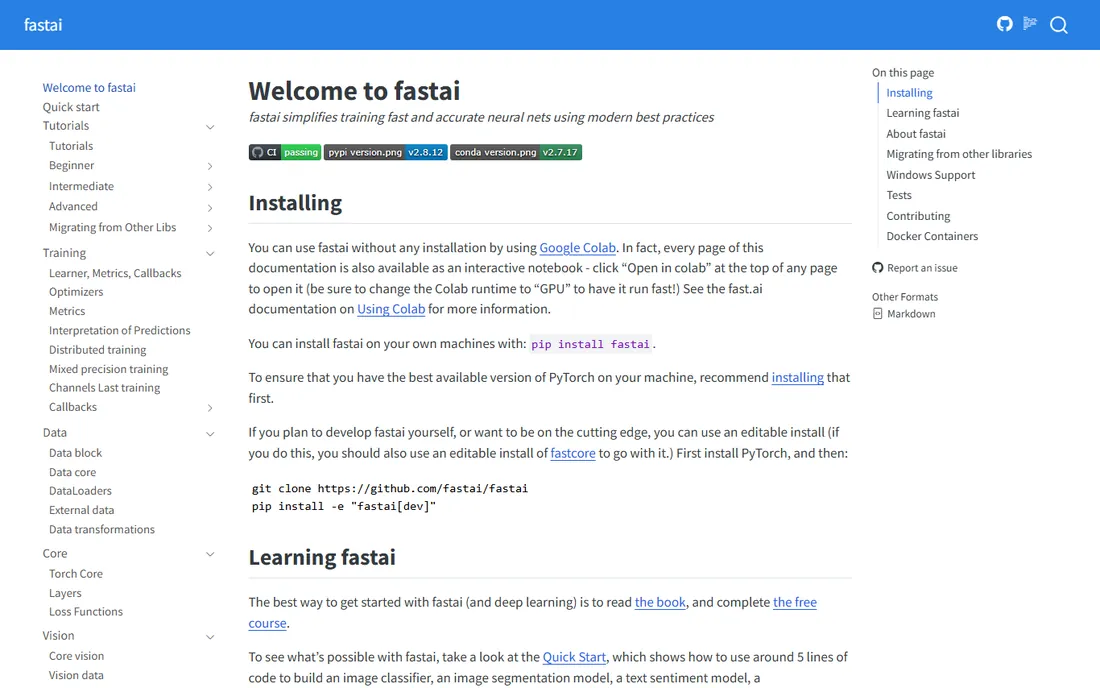
Task: Click the fast.ai flag icon in header
Action: [1030, 24]
